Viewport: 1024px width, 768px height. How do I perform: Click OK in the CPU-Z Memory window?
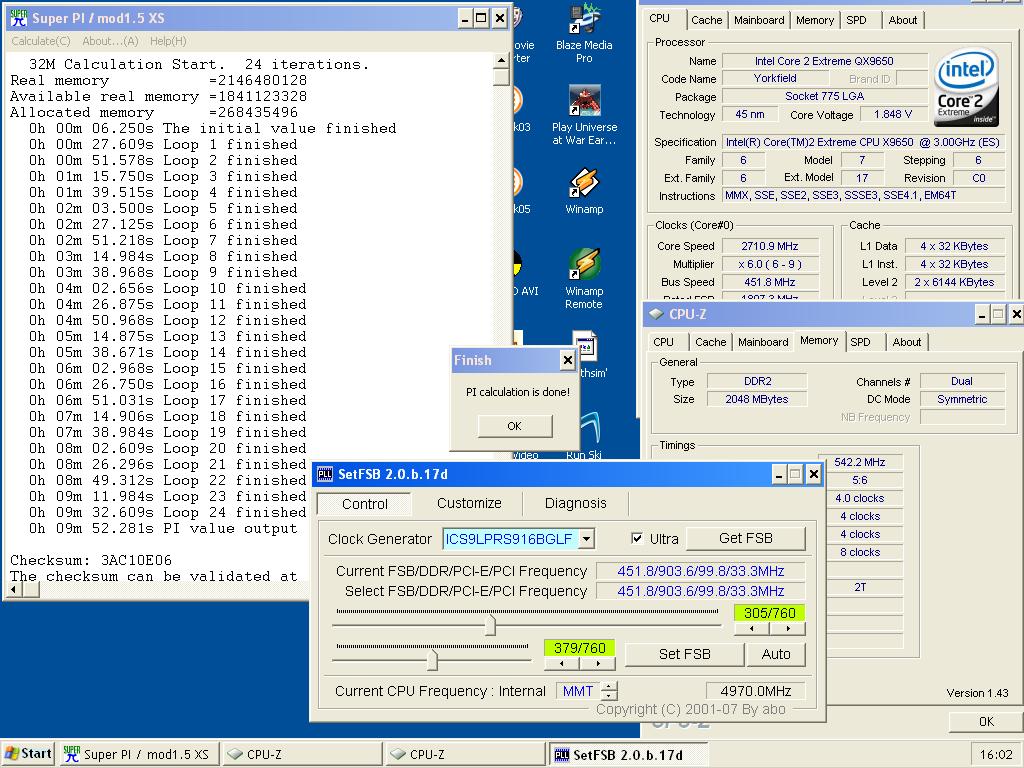click(x=986, y=722)
